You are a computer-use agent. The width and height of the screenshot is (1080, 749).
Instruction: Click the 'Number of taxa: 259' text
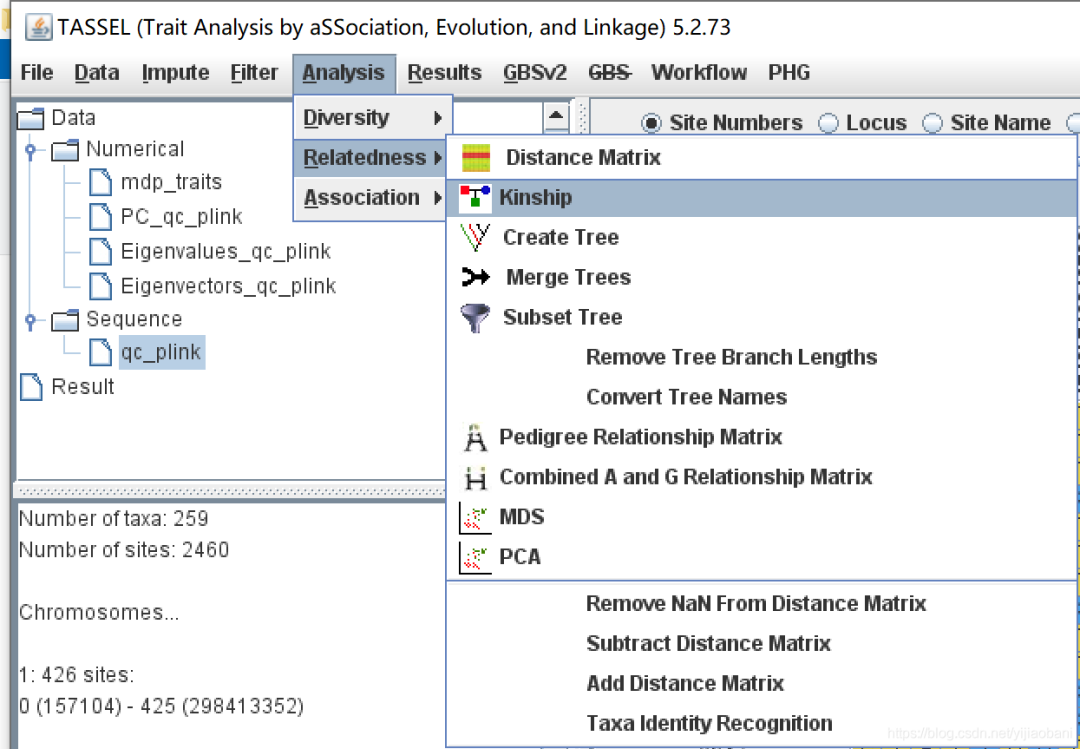click(113, 519)
